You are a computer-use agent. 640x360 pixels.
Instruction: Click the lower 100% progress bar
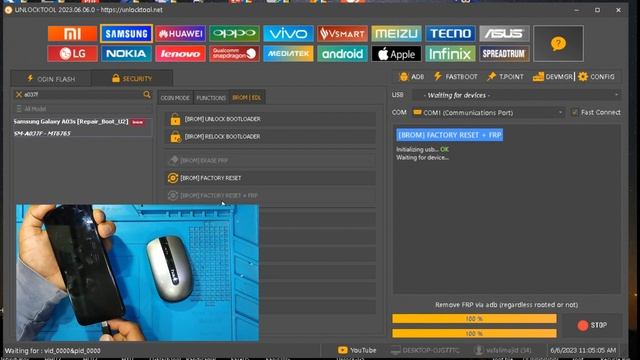[x=474, y=333]
